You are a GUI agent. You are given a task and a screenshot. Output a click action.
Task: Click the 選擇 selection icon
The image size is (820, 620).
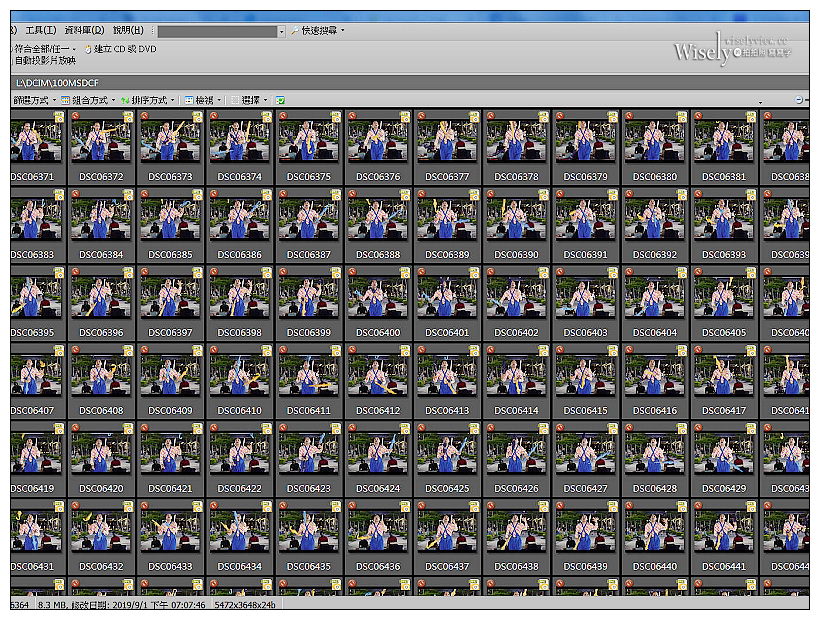tap(235, 100)
